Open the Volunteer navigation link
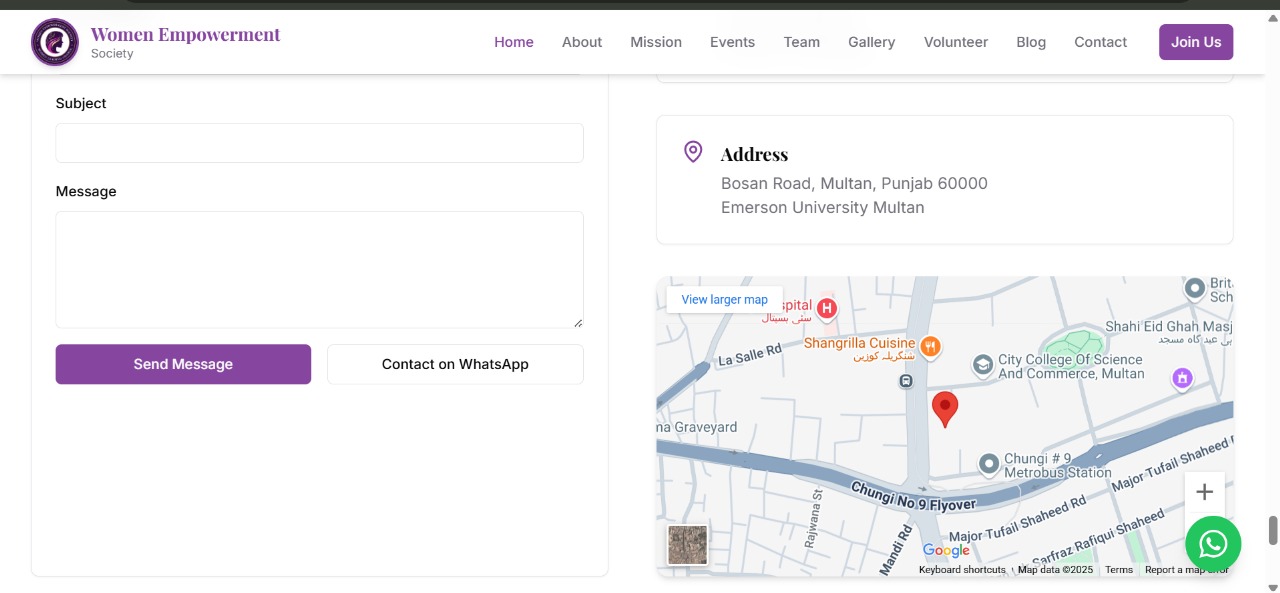This screenshot has height=593, width=1280. coord(955,42)
